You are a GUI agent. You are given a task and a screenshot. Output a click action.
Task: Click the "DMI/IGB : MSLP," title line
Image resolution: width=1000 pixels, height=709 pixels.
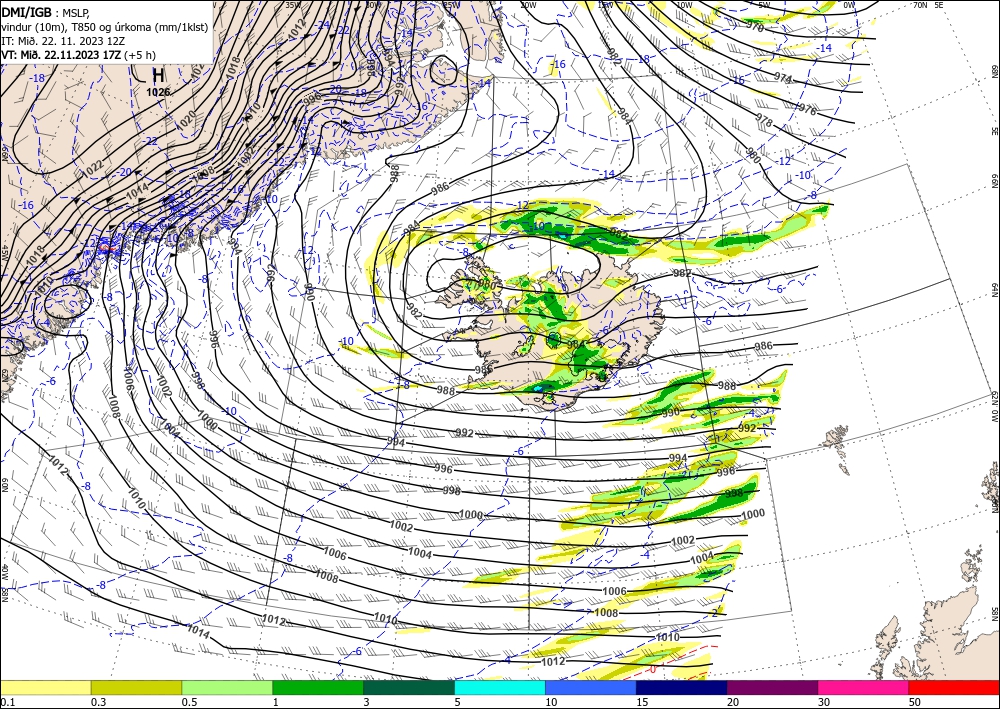[x=46, y=11]
